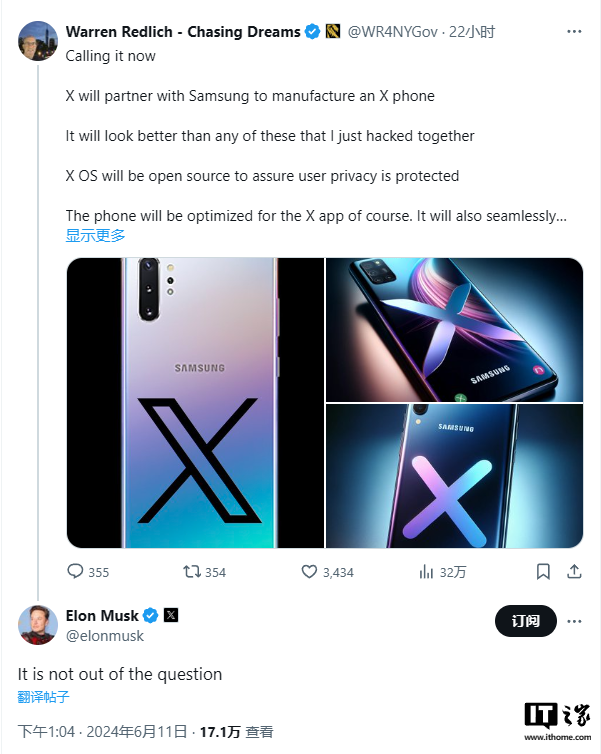
Task: Expand post with 显示更多 link
Action: click(x=96, y=236)
